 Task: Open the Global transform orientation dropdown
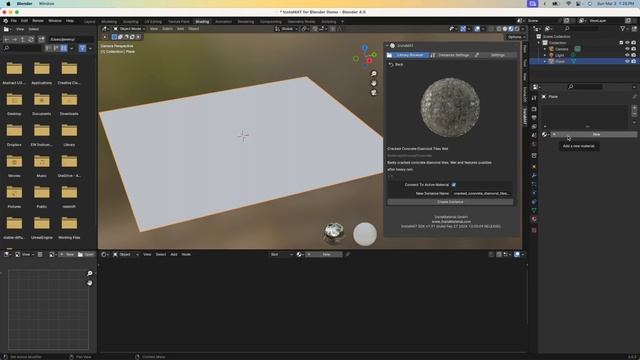tap(287, 29)
